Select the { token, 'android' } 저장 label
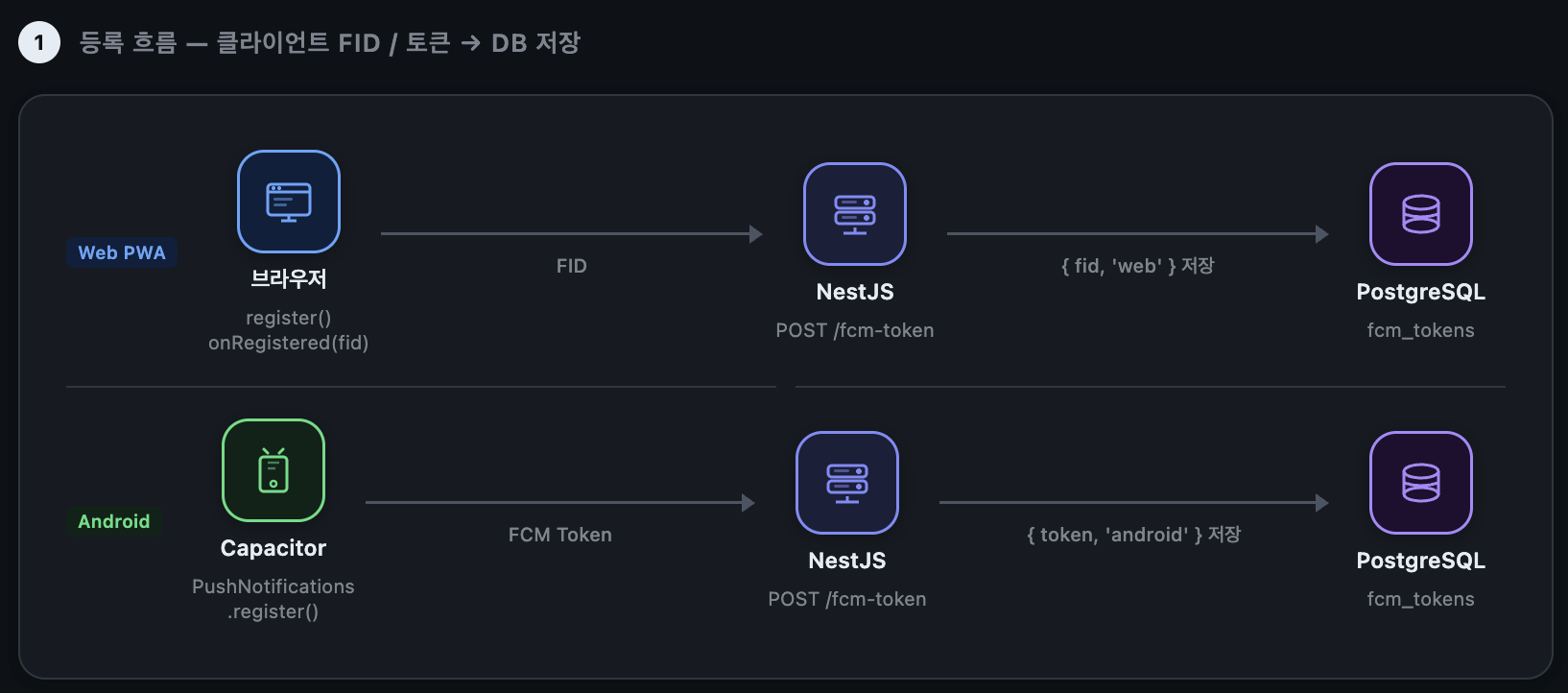 click(x=1134, y=535)
